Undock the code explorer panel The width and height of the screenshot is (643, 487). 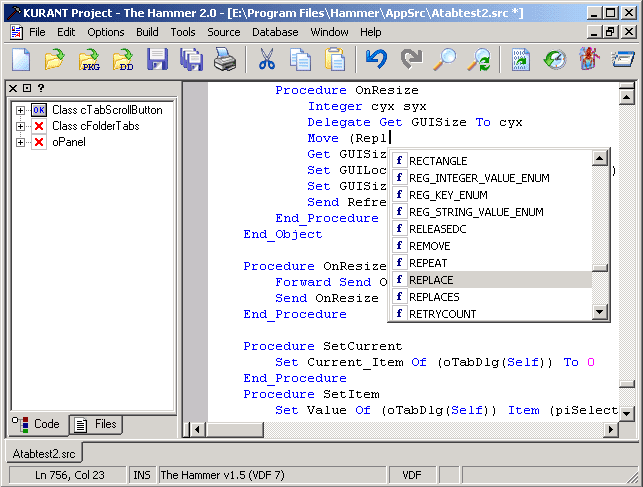pyautogui.click(x=27, y=88)
